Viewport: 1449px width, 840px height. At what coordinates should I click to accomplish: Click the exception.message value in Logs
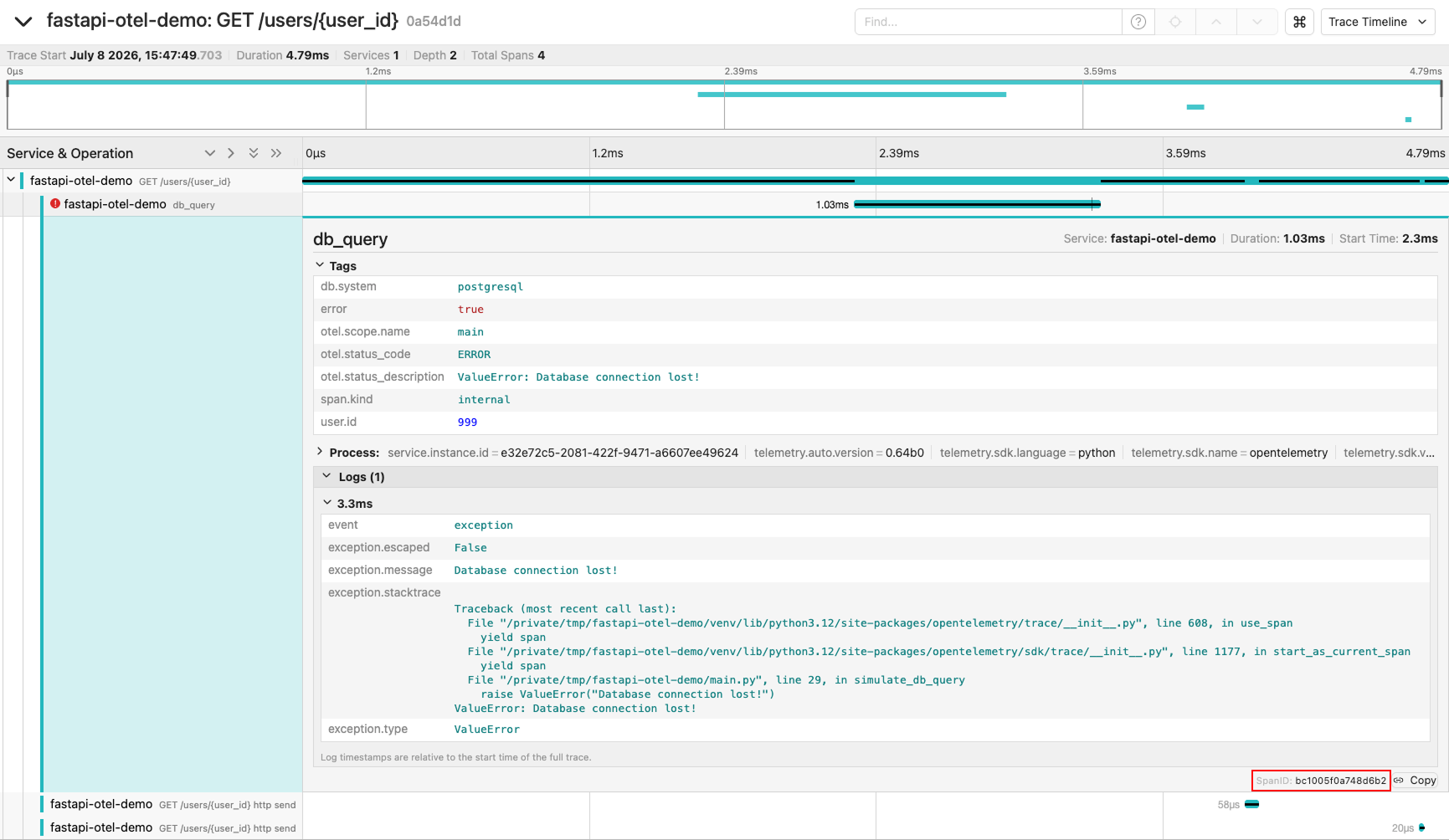(x=536, y=571)
